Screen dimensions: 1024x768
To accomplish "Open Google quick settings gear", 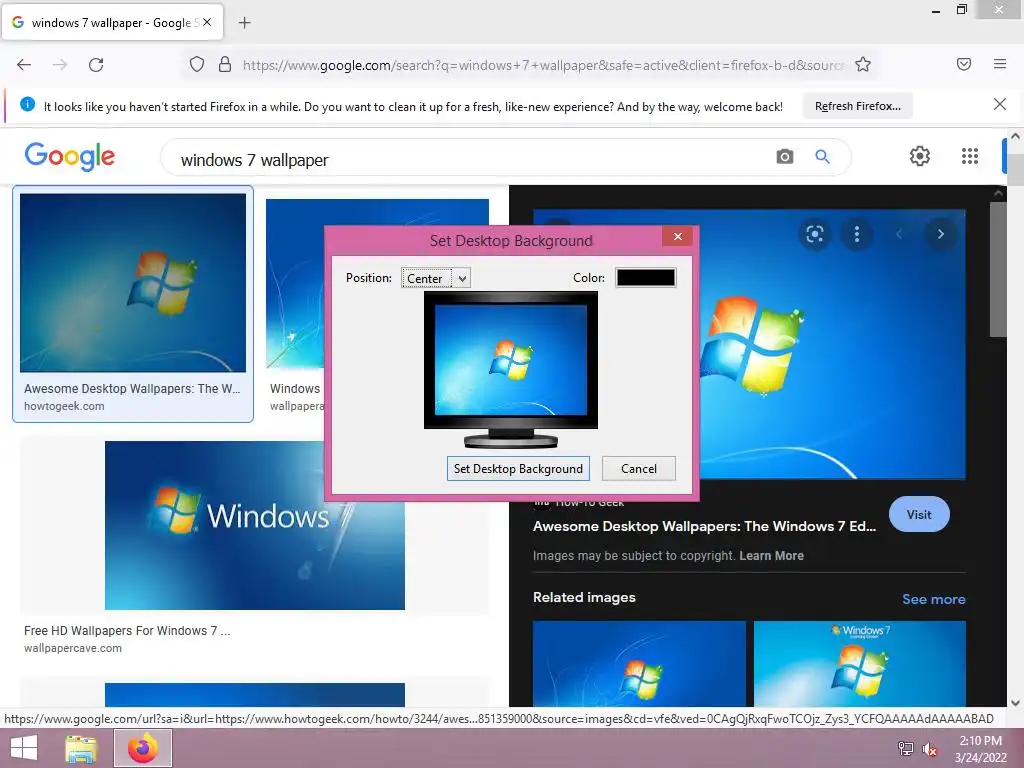I will 920,156.
